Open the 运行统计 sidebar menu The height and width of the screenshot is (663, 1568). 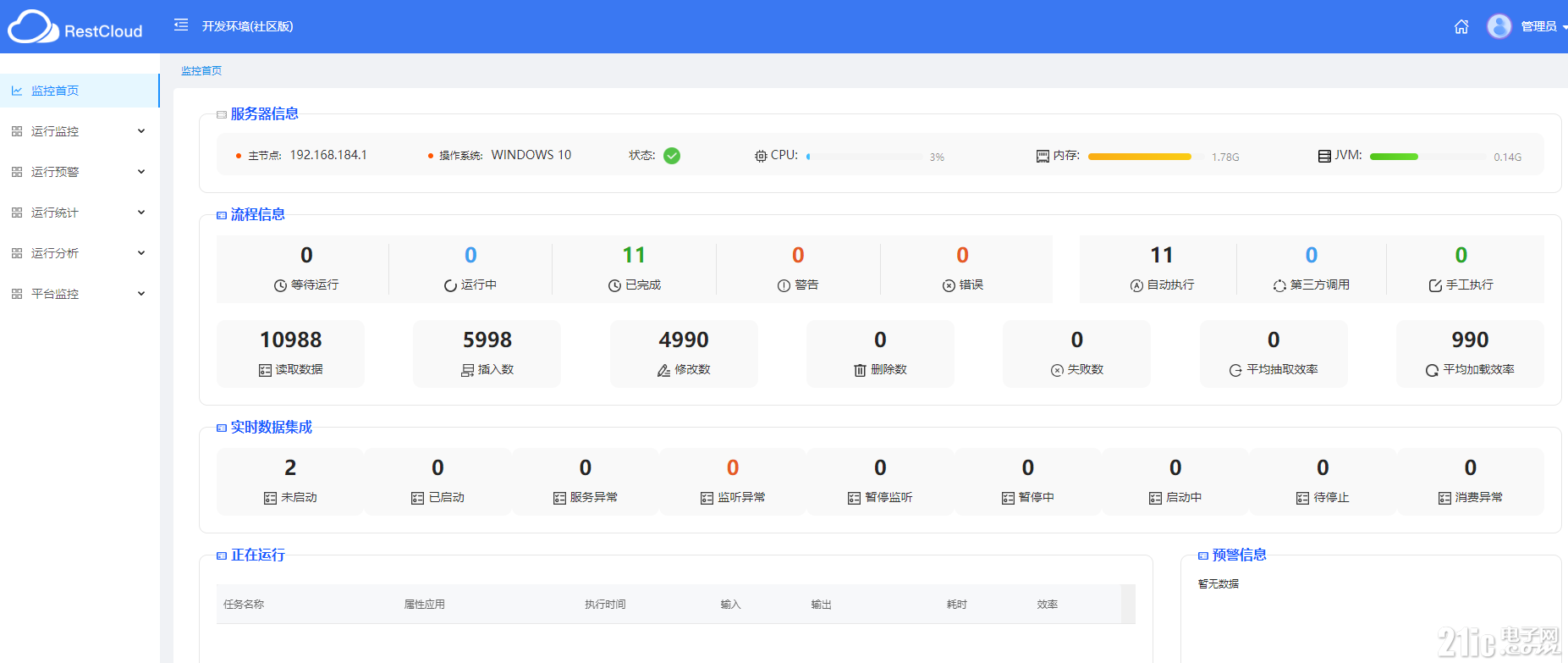[x=80, y=213]
